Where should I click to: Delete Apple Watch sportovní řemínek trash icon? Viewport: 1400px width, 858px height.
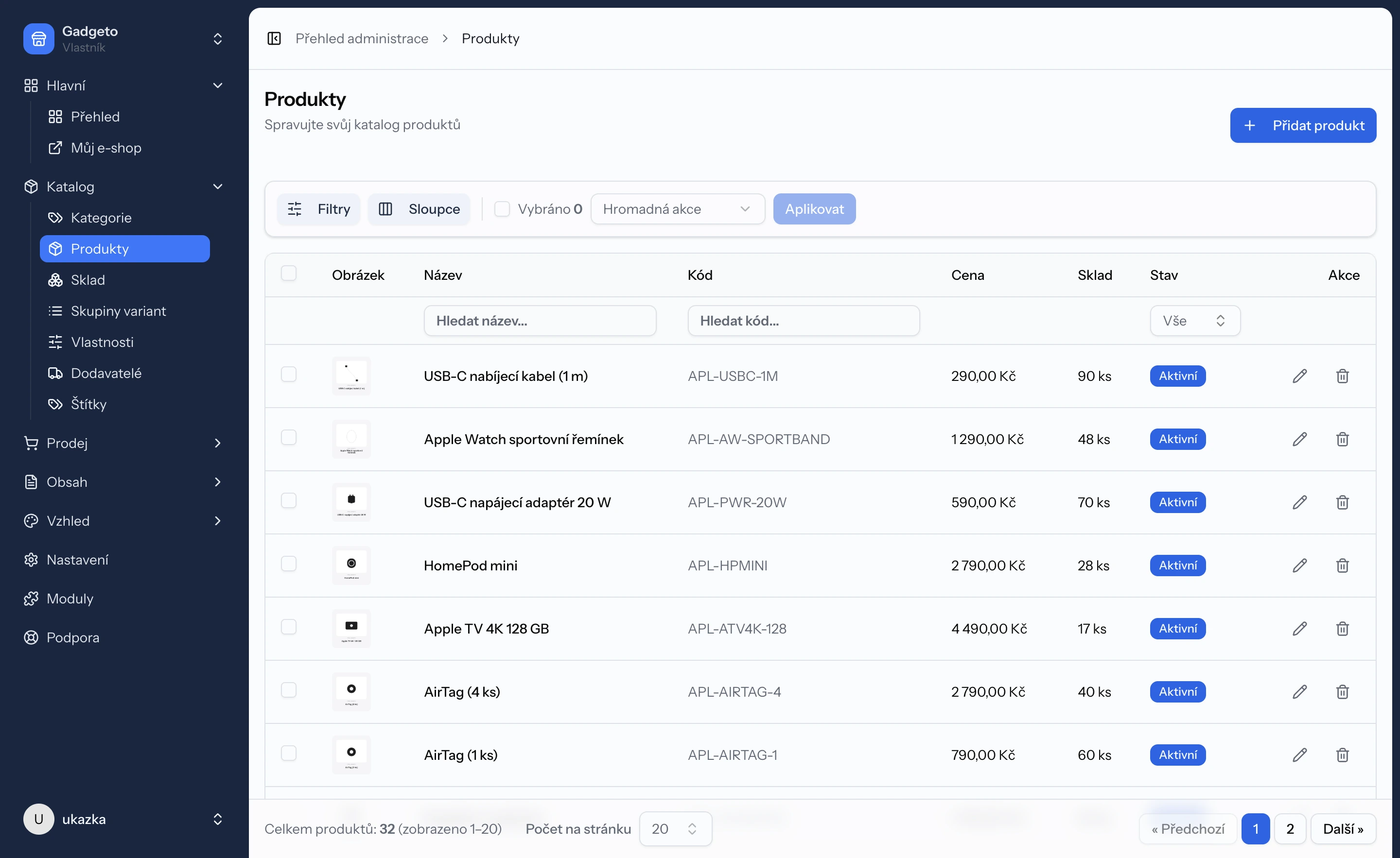[x=1342, y=439]
